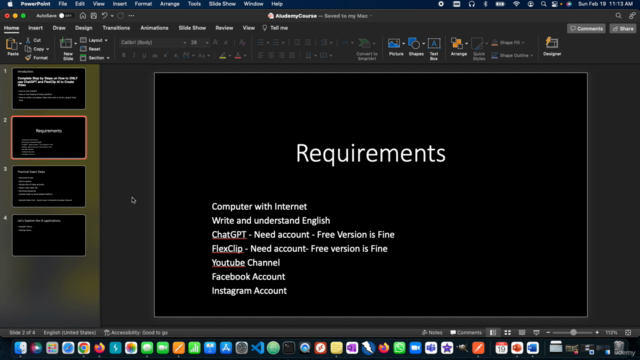Toggle Underline formatting
This screenshot has height=360, width=640.
[144, 55]
